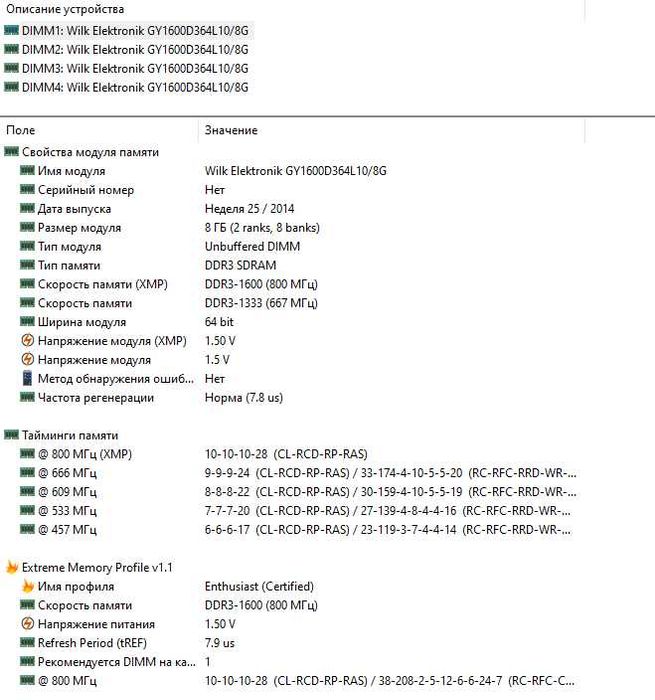The image size is (655, 700).
Task: Click icon beside last '@ 800 МГц' row
Action: 27,680
